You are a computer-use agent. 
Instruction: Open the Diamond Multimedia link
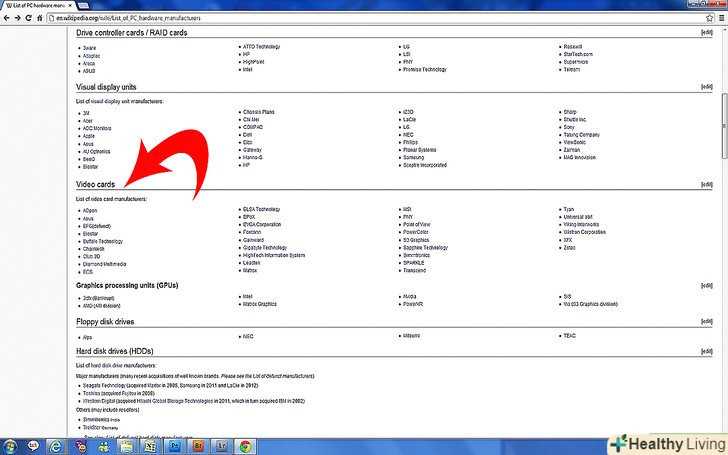[104, 264]
